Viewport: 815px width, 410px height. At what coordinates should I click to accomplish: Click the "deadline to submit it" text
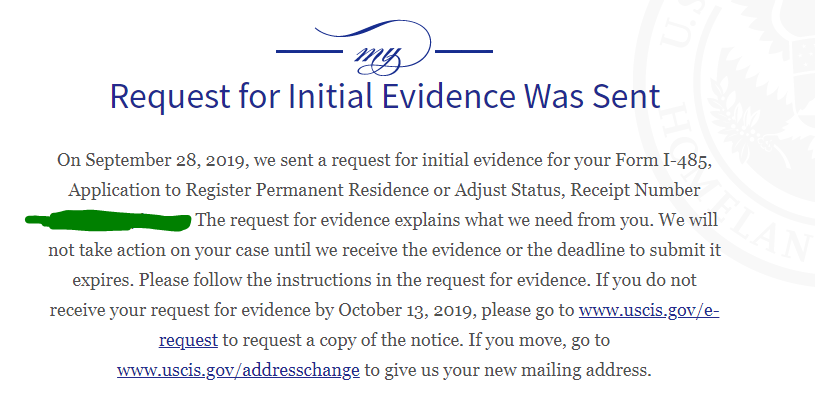639,250
